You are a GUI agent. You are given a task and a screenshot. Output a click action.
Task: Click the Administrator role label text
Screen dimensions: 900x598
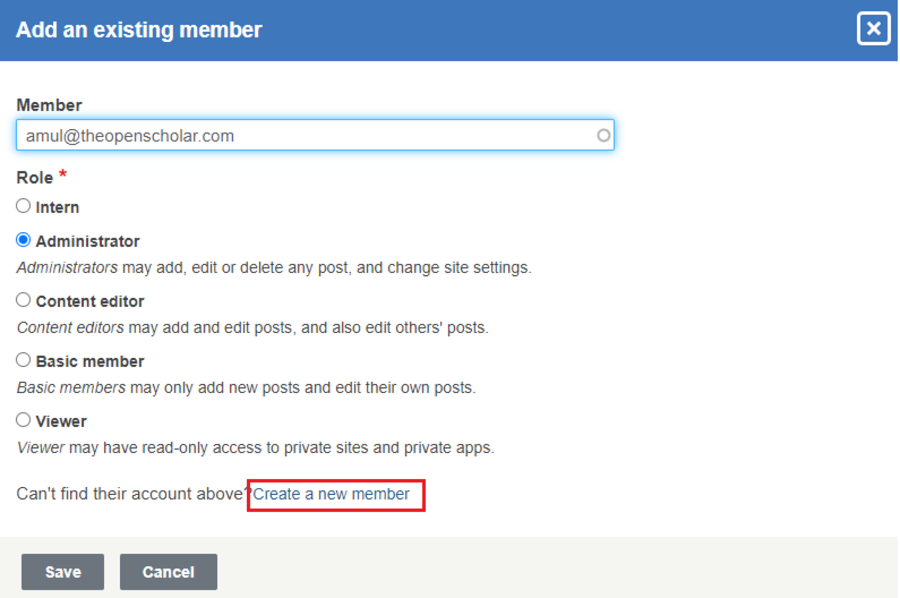pyautogui.click(x=87, y=242)
